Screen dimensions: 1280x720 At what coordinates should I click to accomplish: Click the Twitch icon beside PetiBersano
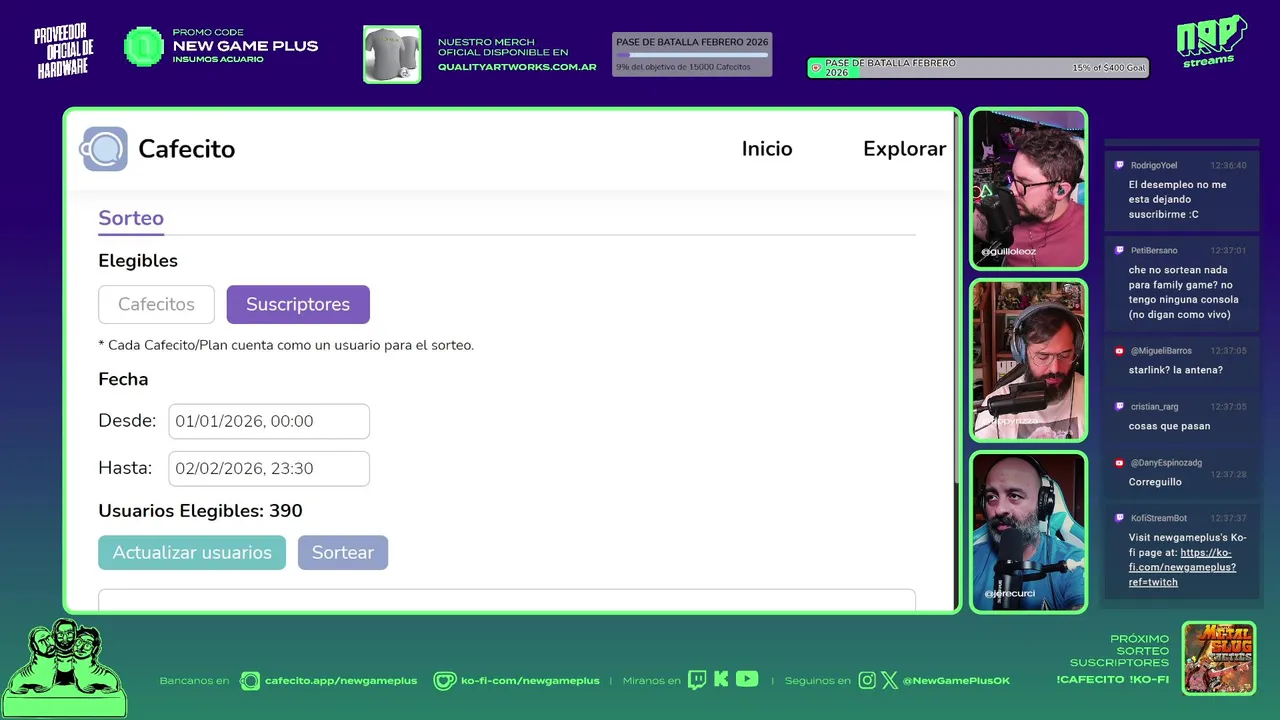tap(1119, 250)
